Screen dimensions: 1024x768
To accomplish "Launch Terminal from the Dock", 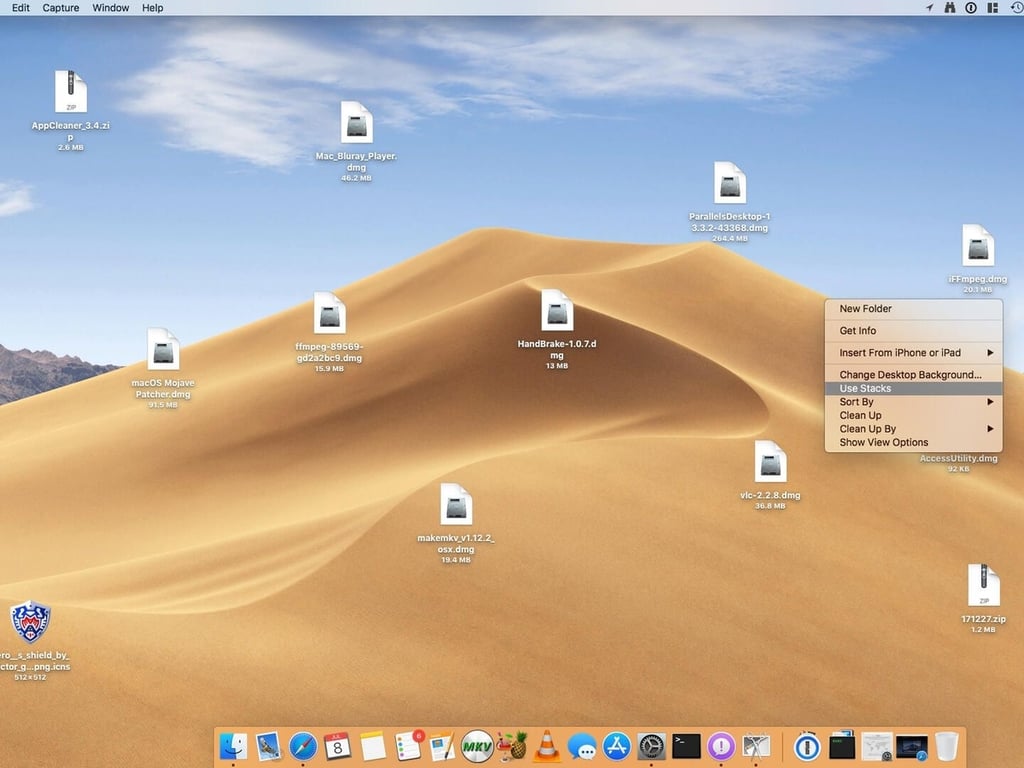I will tap(686, 746).
